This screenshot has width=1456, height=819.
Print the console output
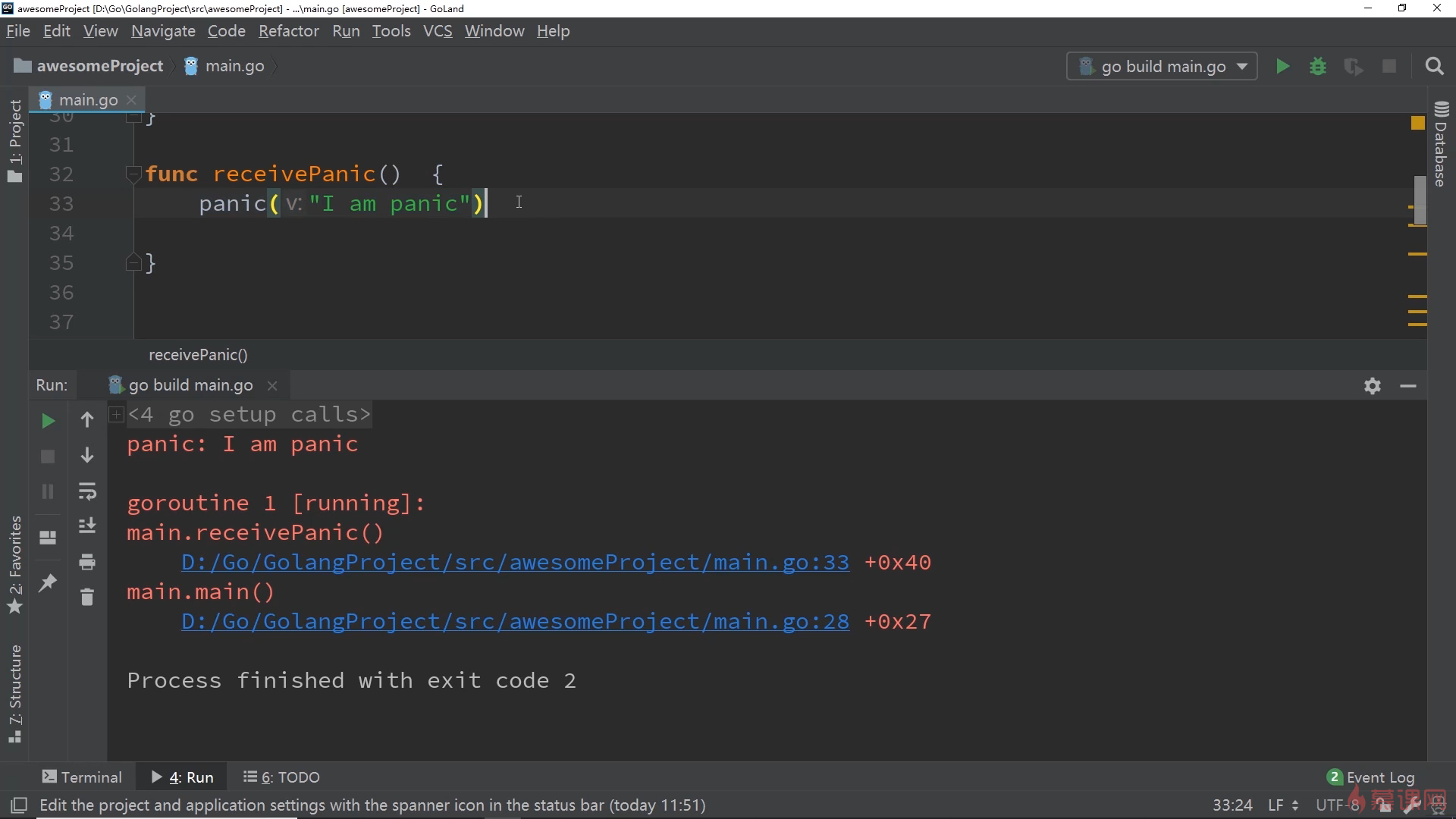click(x=87, y=562)
